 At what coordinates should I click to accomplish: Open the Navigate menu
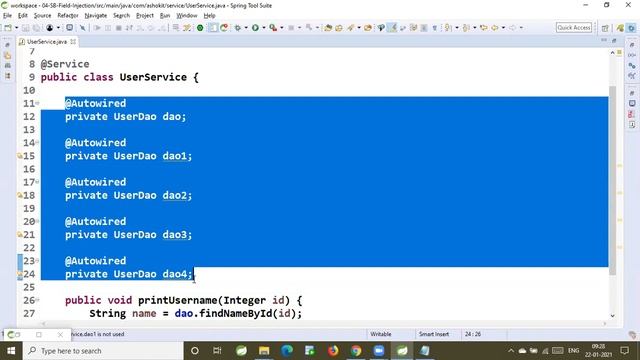point(96,16)
